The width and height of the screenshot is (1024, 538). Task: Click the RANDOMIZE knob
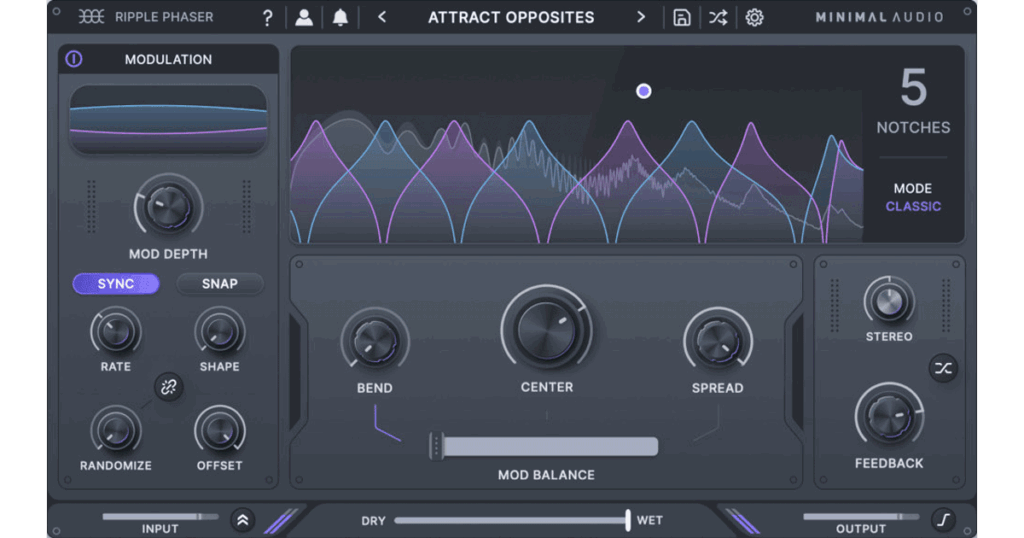116,430
